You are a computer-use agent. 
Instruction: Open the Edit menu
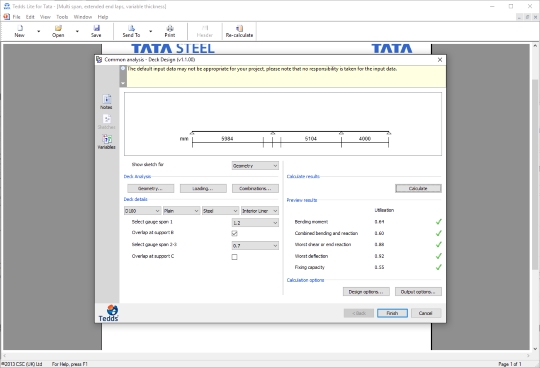click(x=30, y=17)
